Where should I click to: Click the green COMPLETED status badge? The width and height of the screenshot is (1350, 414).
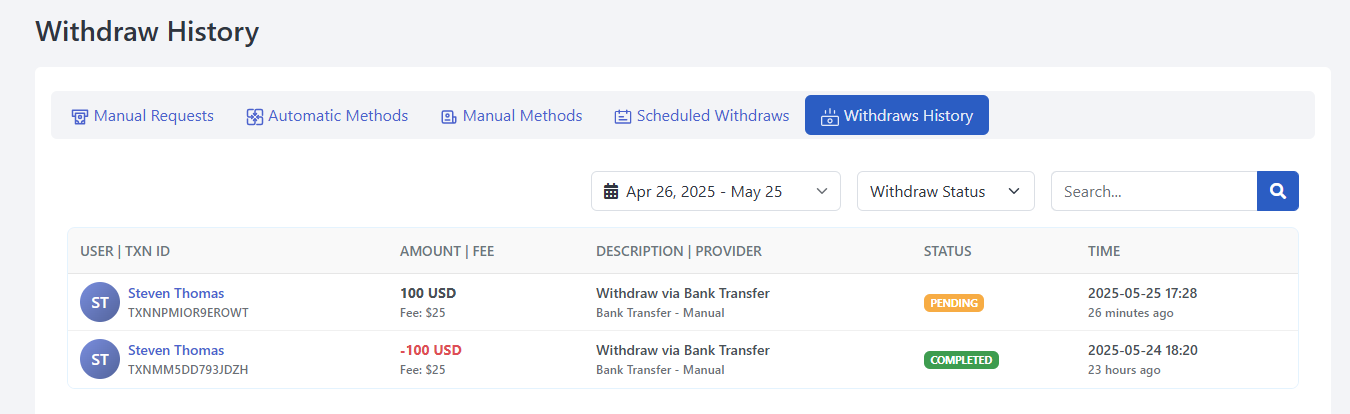coord(960,360)
